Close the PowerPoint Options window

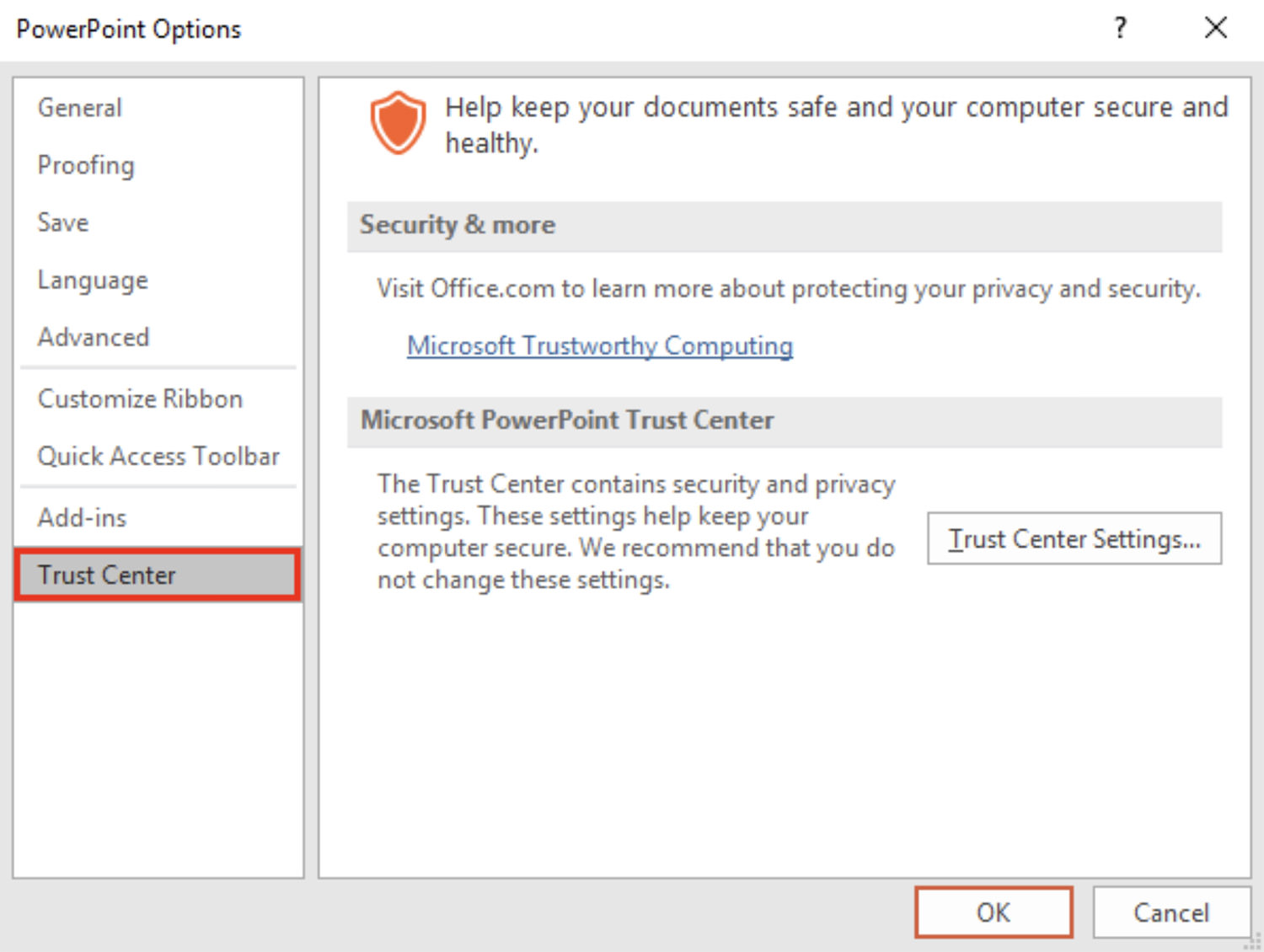click(x=1216, y=29)
